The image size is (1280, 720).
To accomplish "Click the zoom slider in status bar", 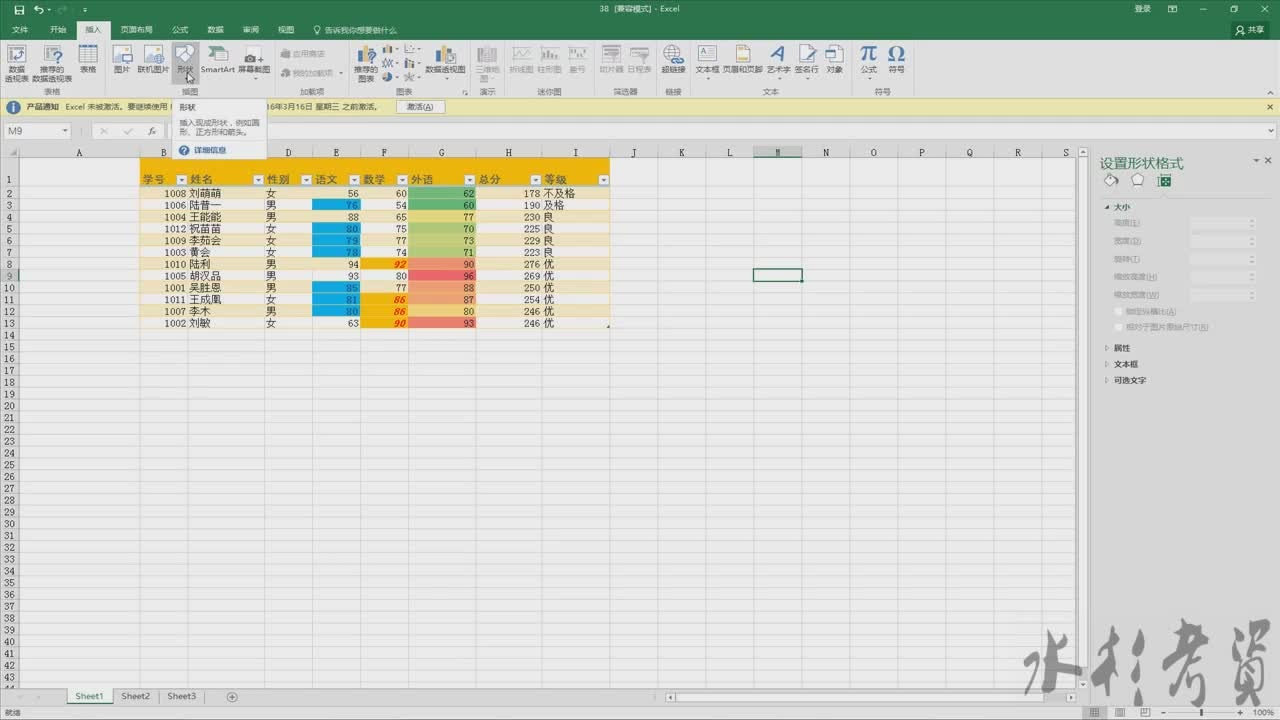I will [x=1203, y=712].
